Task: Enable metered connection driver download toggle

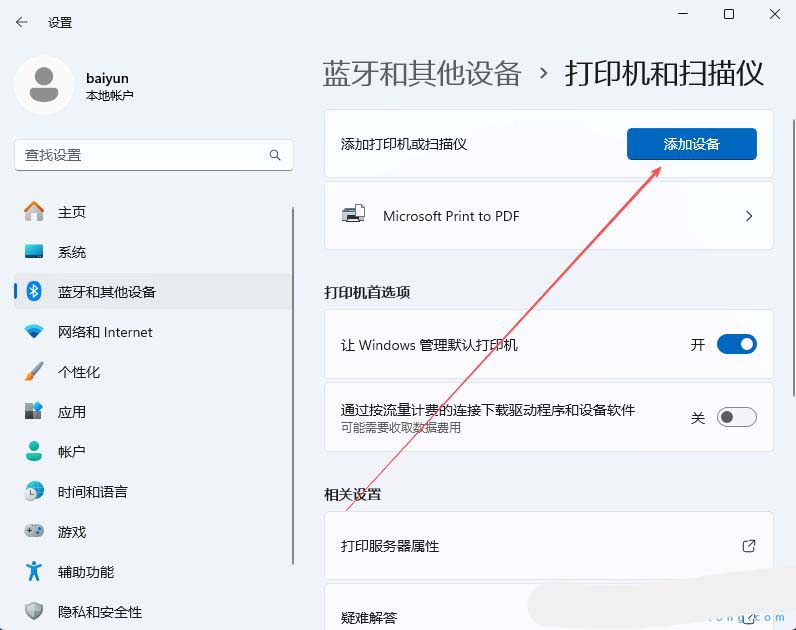Action: [x=737, y=417]
